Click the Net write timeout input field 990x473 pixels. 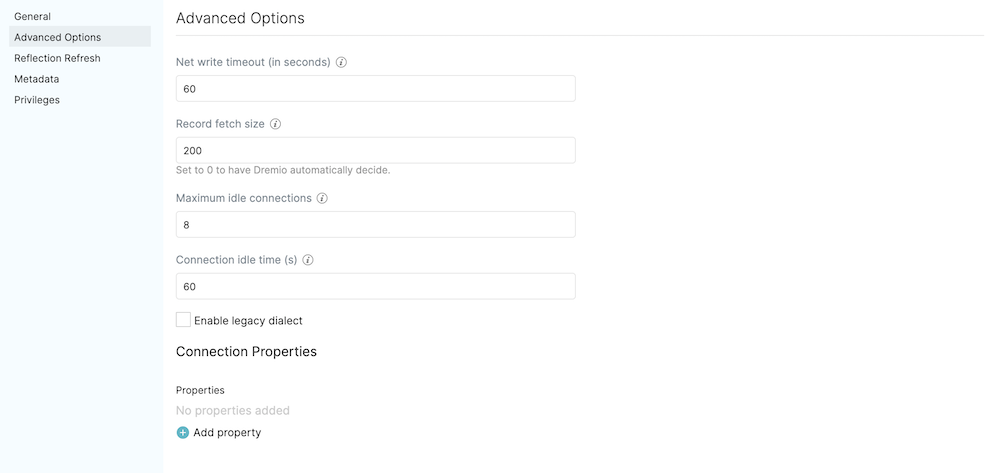375,88
